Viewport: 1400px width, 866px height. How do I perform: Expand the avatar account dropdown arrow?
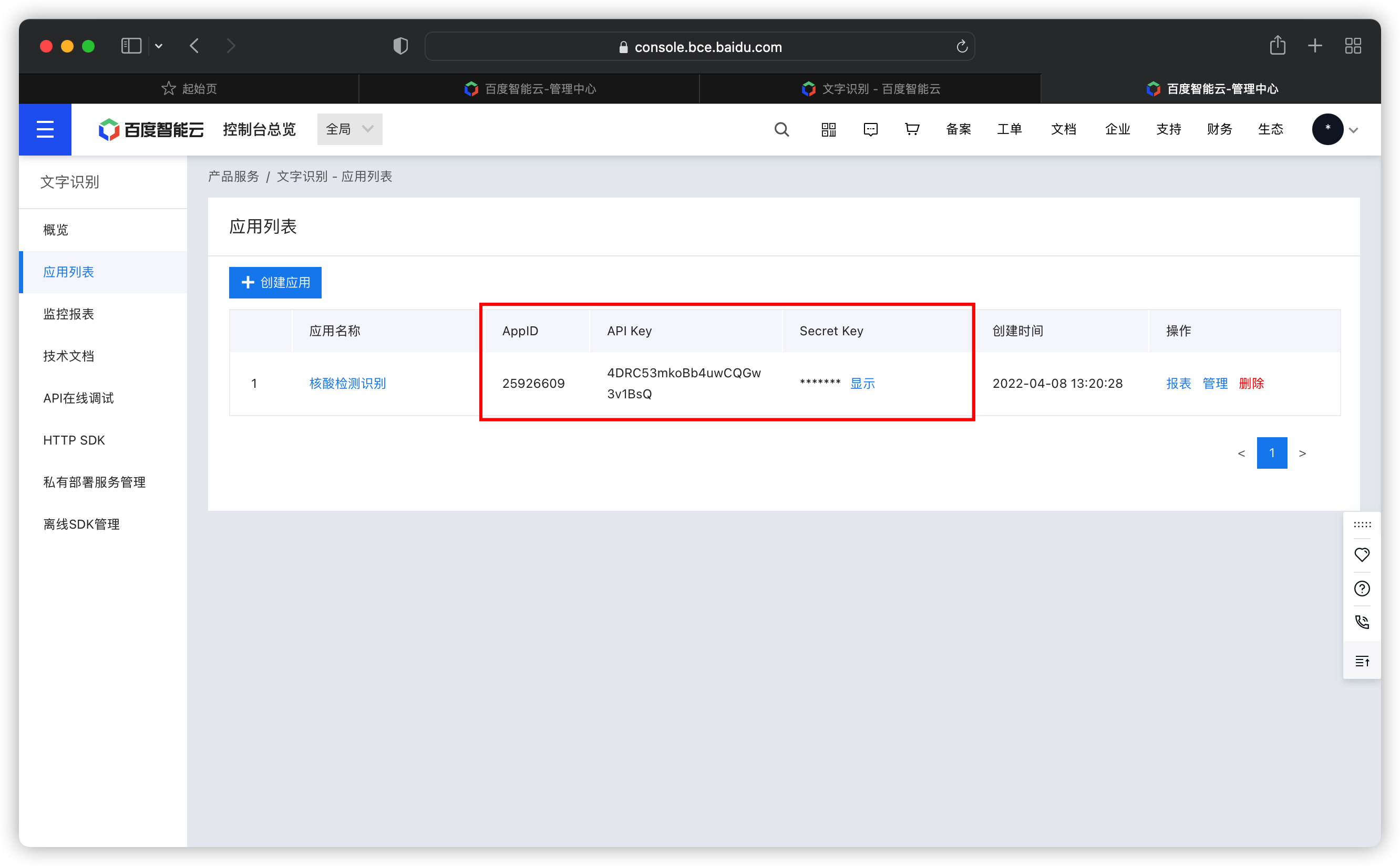pyautogui.click(x=1354, y=131)
